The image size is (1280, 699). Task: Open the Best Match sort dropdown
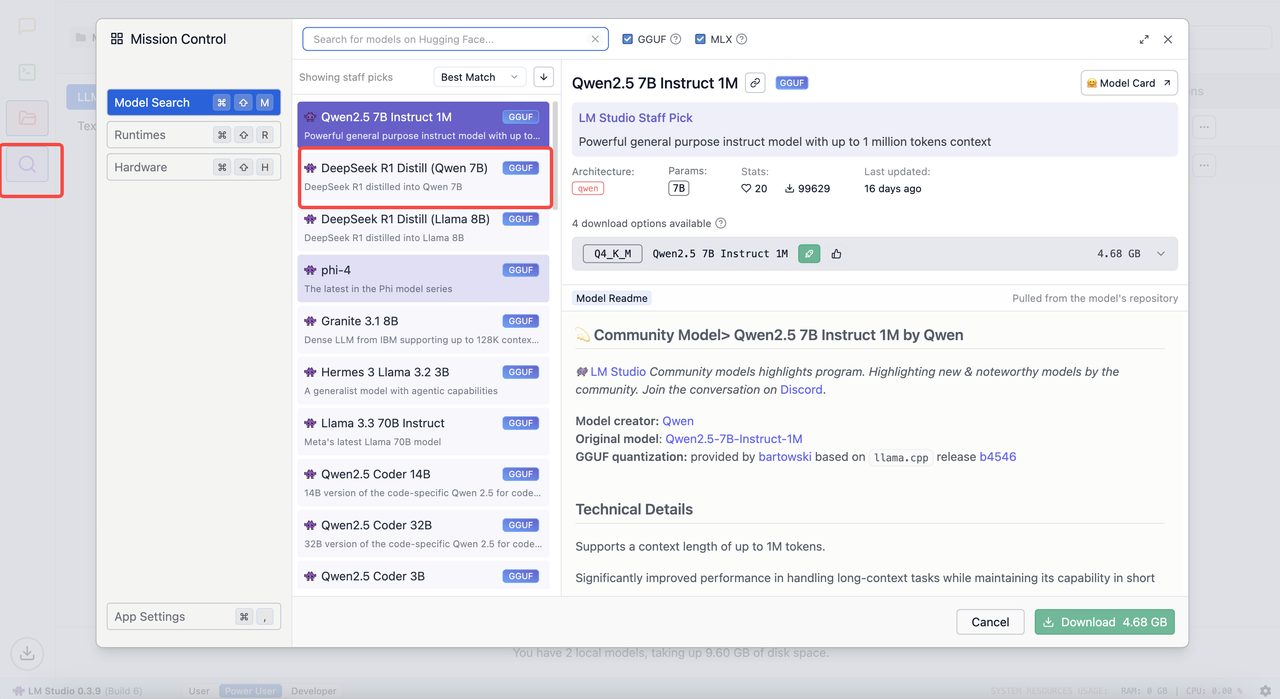click(480, 77)
